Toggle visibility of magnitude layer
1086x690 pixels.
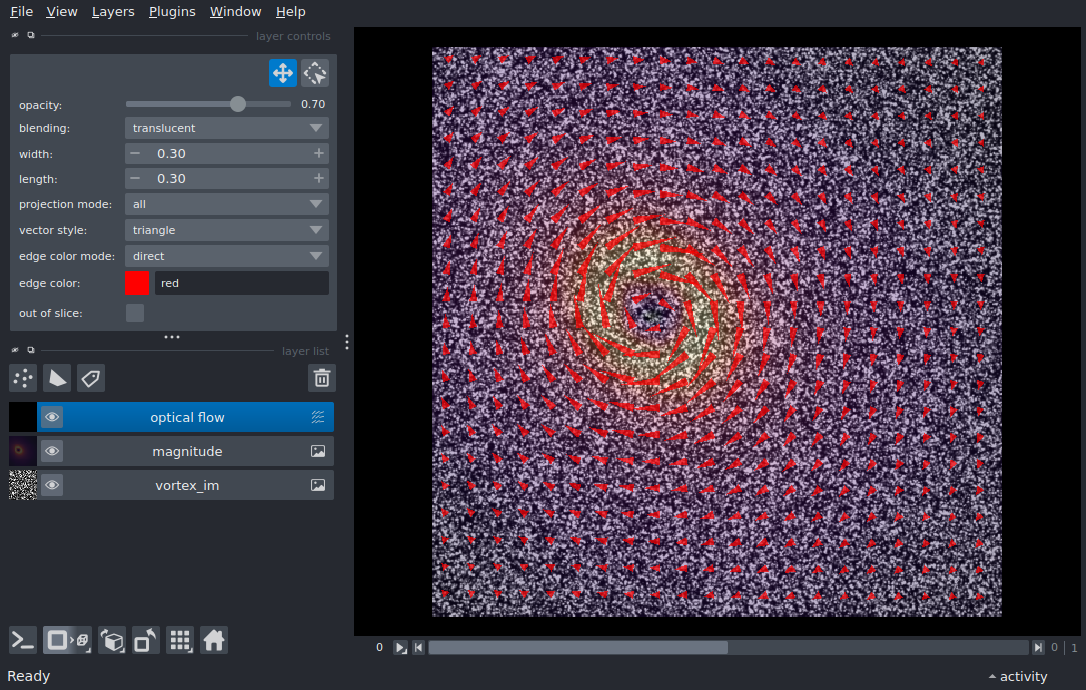tap(52, 452)
